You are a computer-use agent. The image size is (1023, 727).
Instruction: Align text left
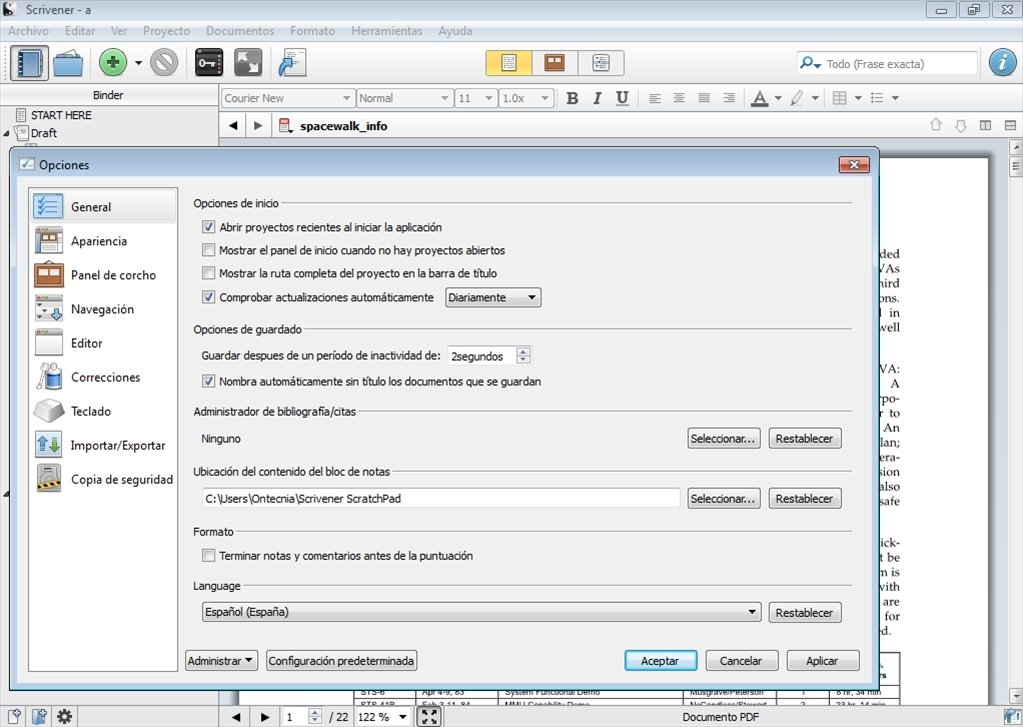tap(655, 98)
